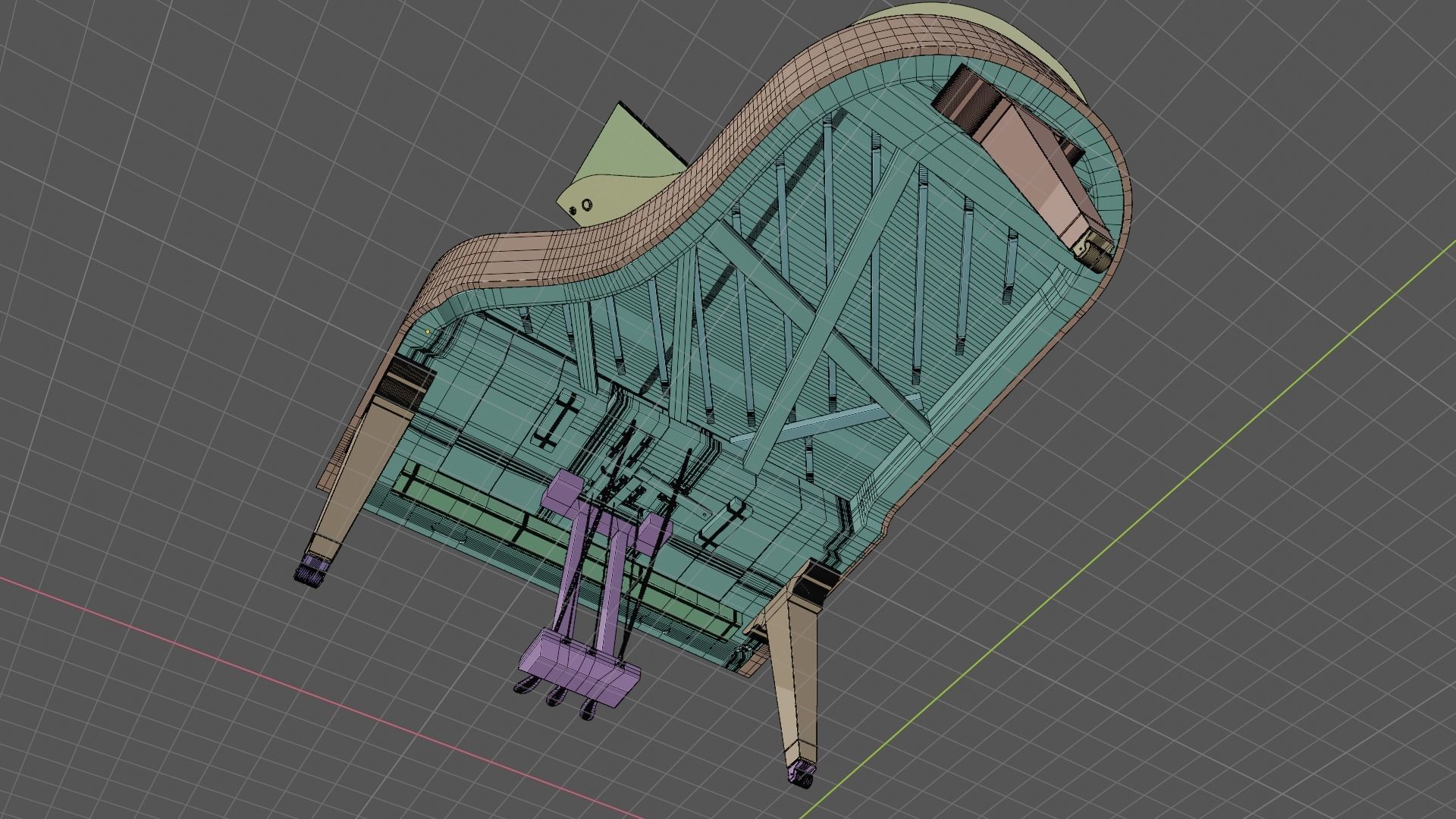The image size is (1456, 819).
Task: Click the small round hole on lid
Action: [x=586, y=205]
